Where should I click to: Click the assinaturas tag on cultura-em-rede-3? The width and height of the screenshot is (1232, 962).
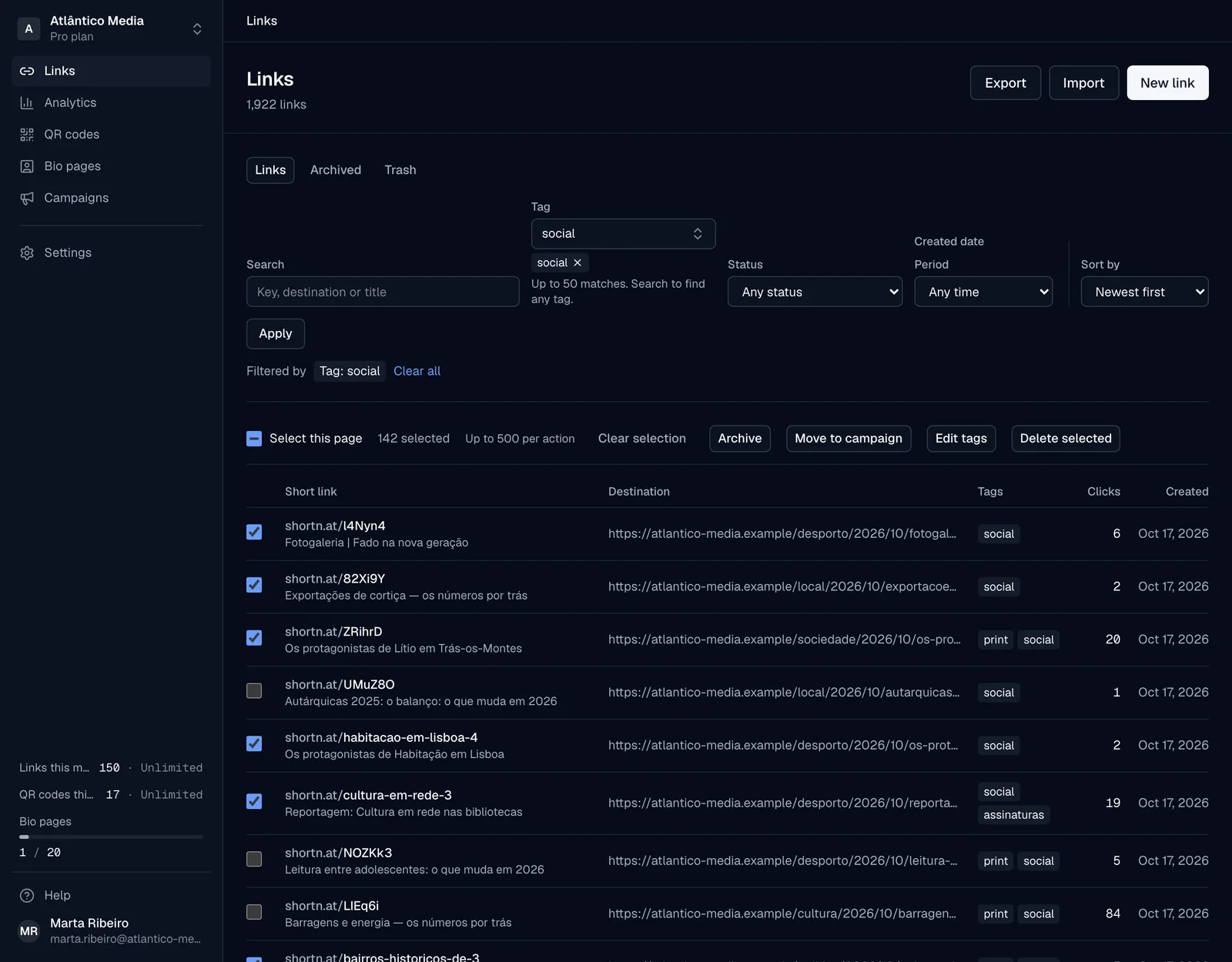[1013, 815]
